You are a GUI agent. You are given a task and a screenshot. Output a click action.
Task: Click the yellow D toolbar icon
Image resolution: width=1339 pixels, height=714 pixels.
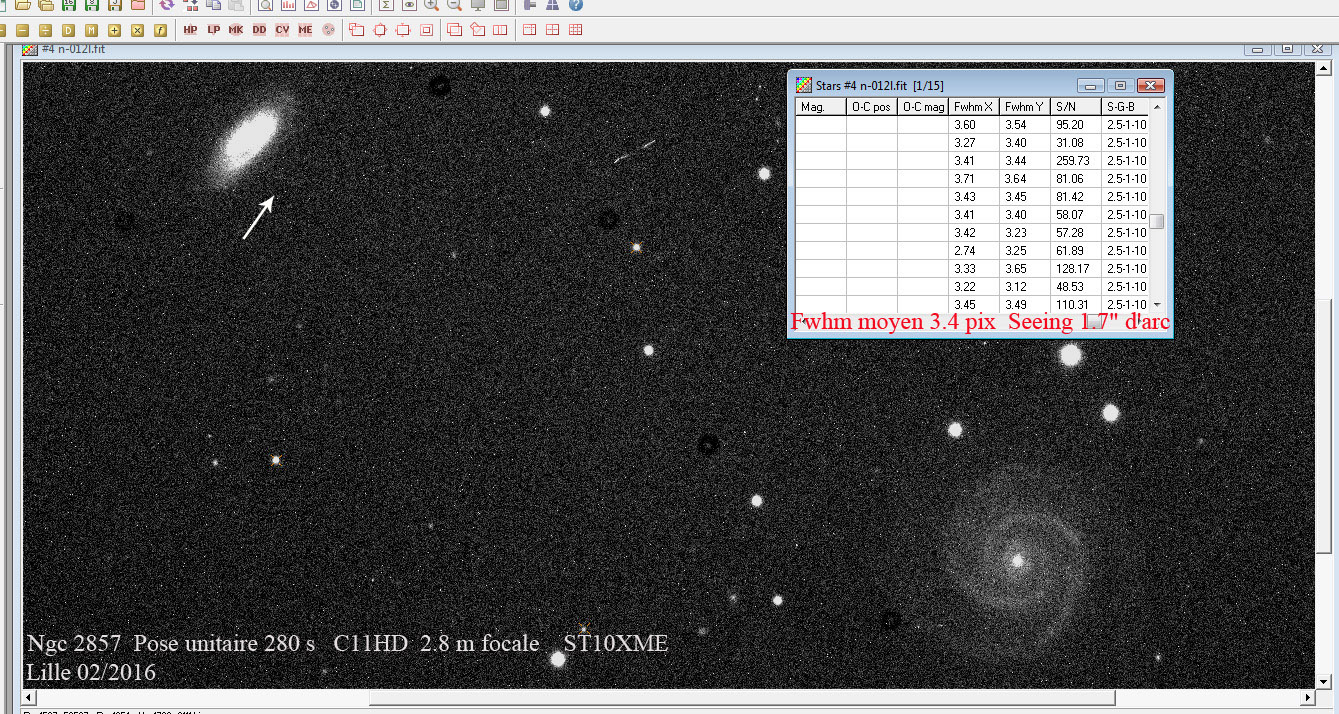(x=68, y=30)
